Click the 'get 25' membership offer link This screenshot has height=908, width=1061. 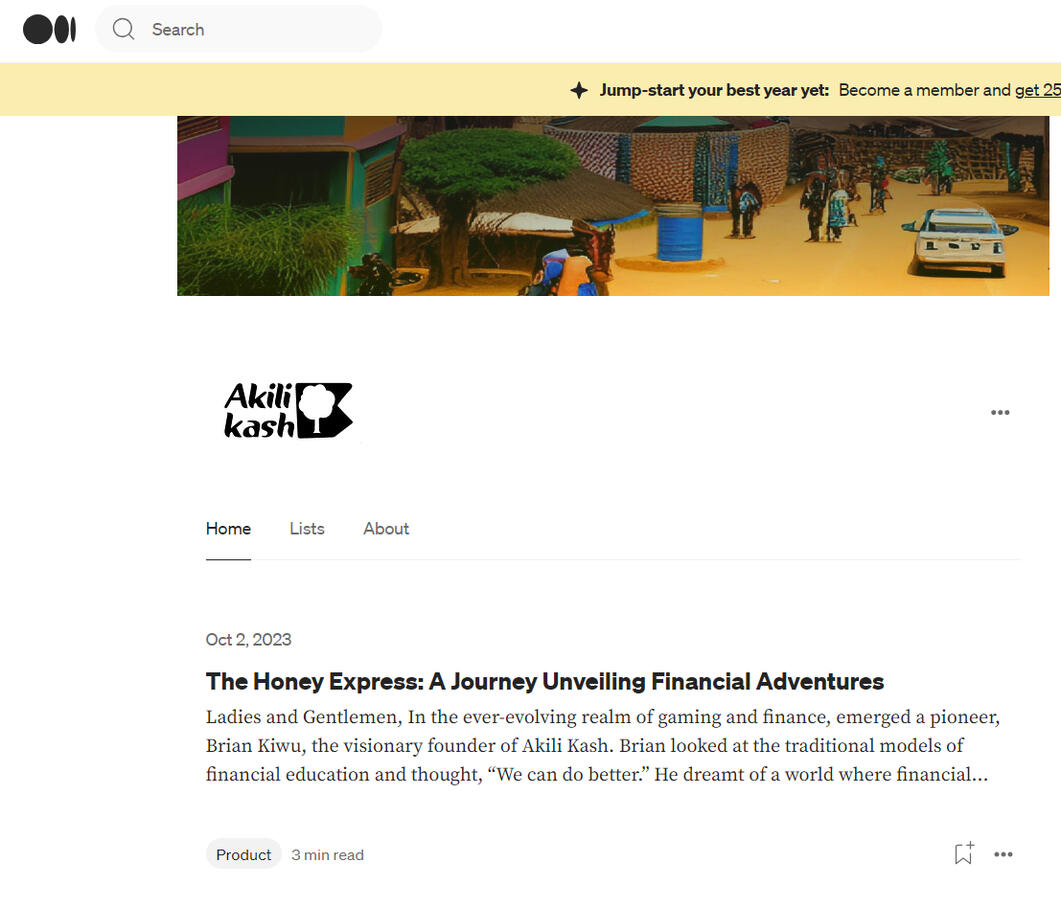click(1037, 90)
